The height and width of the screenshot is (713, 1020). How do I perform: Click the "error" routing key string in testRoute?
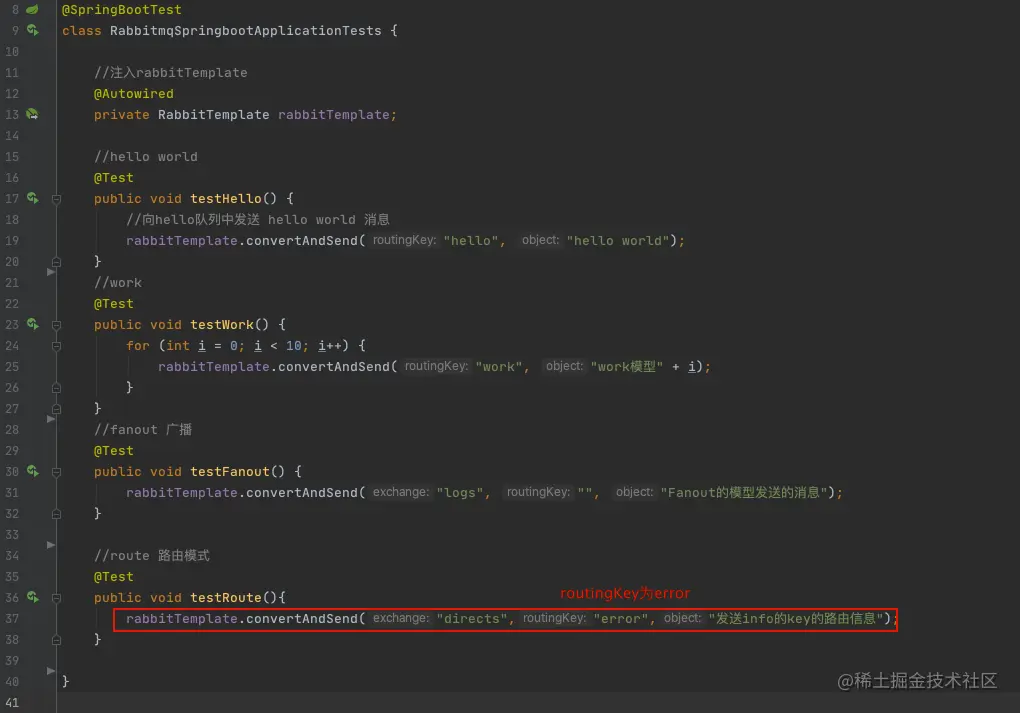point(621,619)
